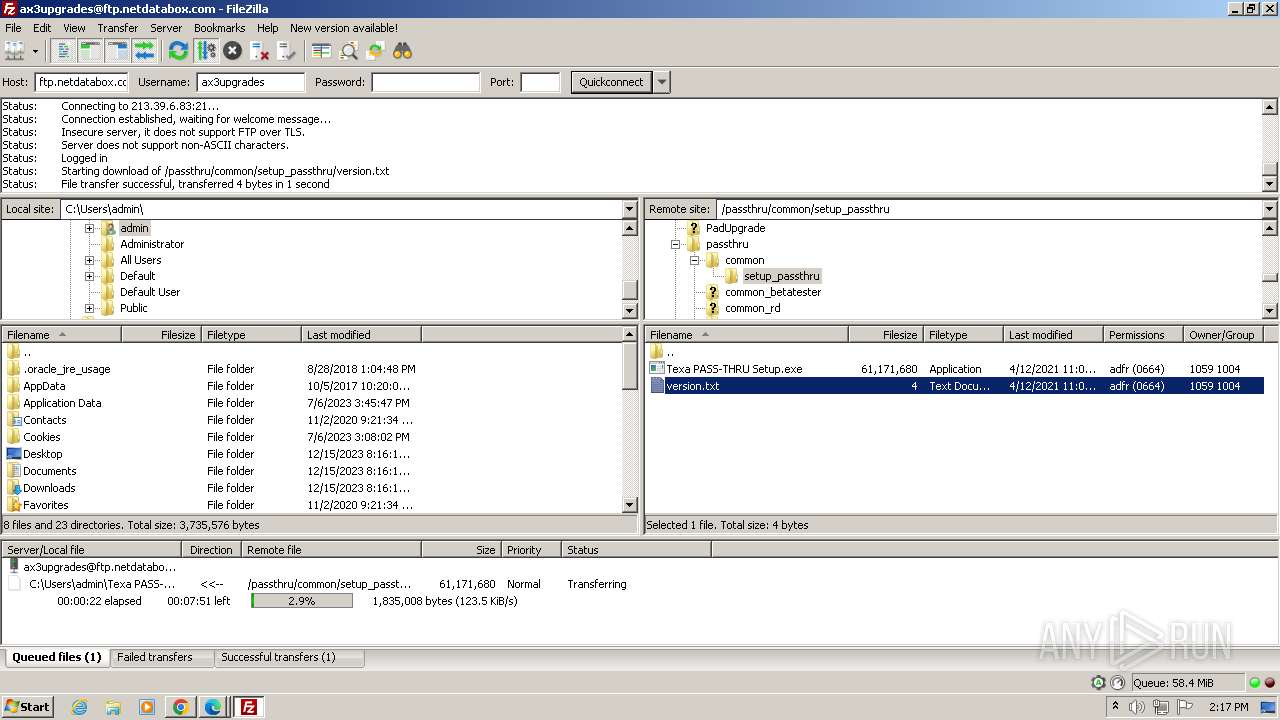Image resolution: width=1280 pixels, height=720 pixels.
Task: Open the Bookmarks menu
Action: click(220, 28)
